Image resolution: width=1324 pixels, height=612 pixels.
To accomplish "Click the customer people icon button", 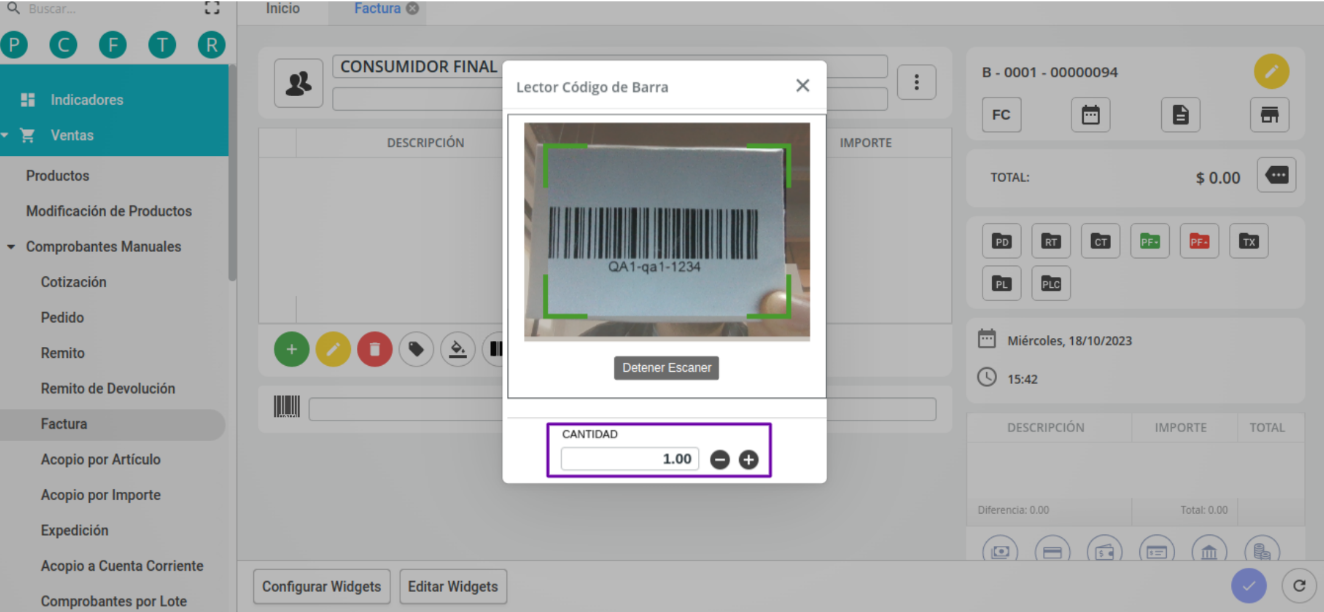I will (298, 83).
